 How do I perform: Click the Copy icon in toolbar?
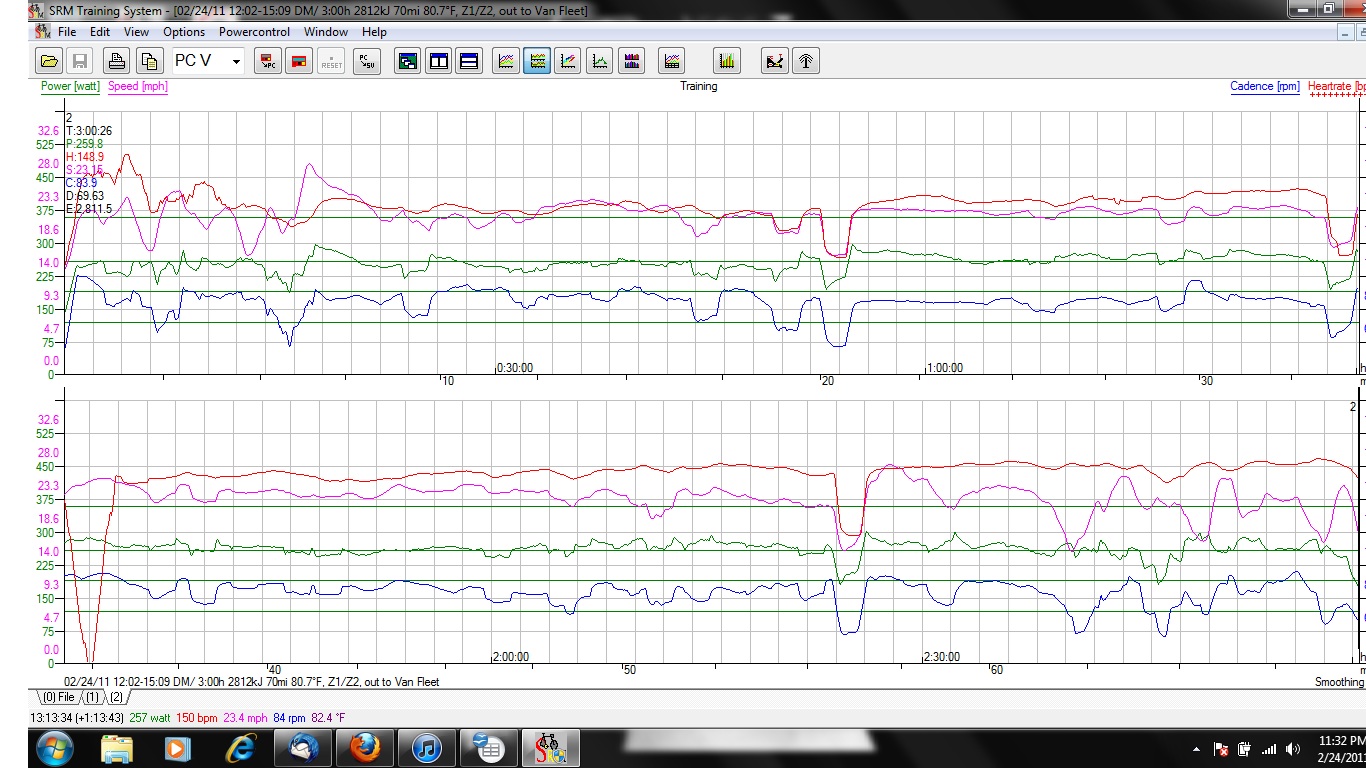tap(149, 61)
